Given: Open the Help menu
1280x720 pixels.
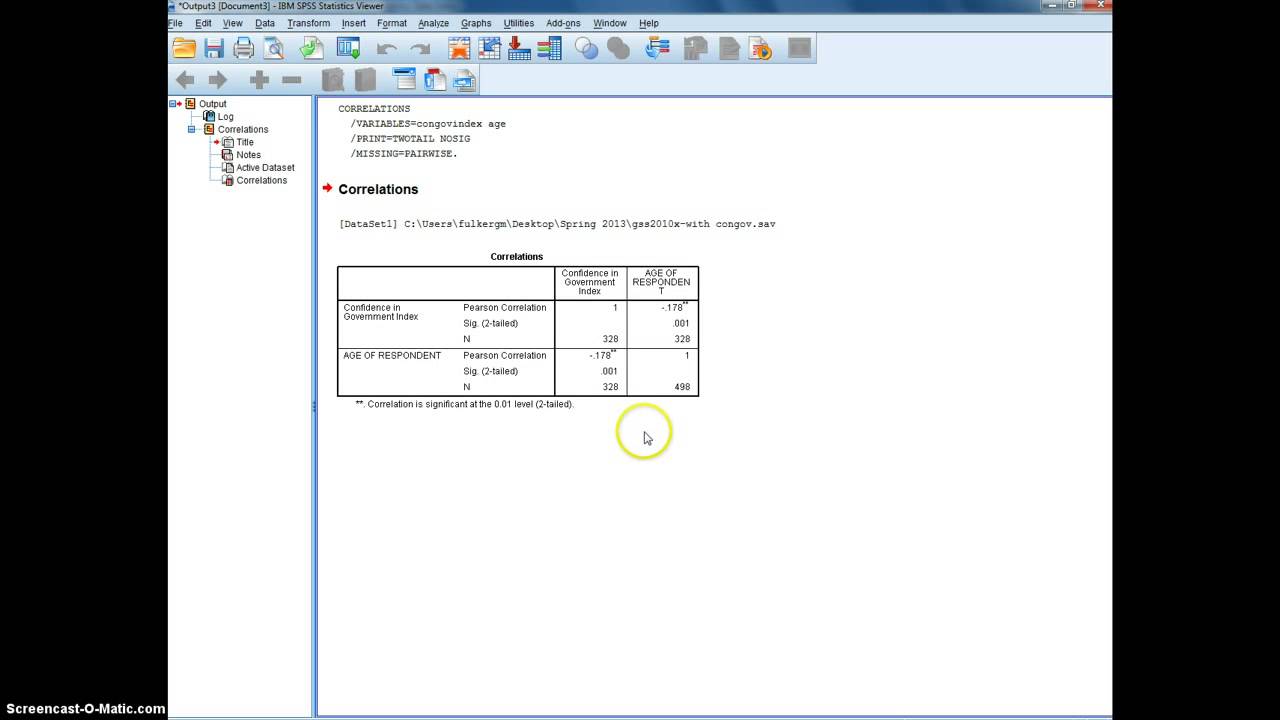Looking at the screenshot, I should (x=649, y=23).
